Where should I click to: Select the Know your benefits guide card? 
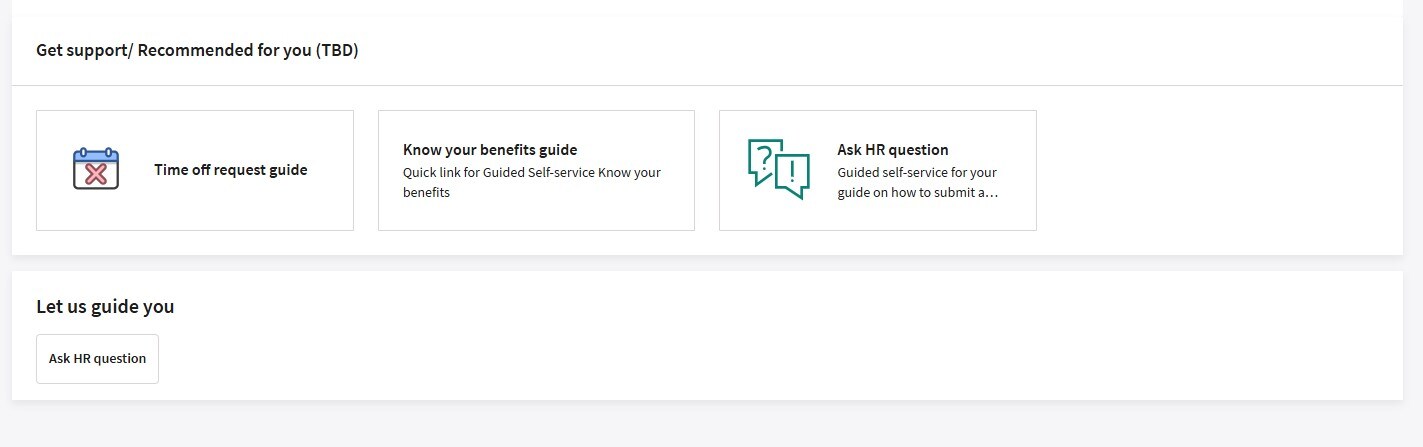tap(536, 170)
